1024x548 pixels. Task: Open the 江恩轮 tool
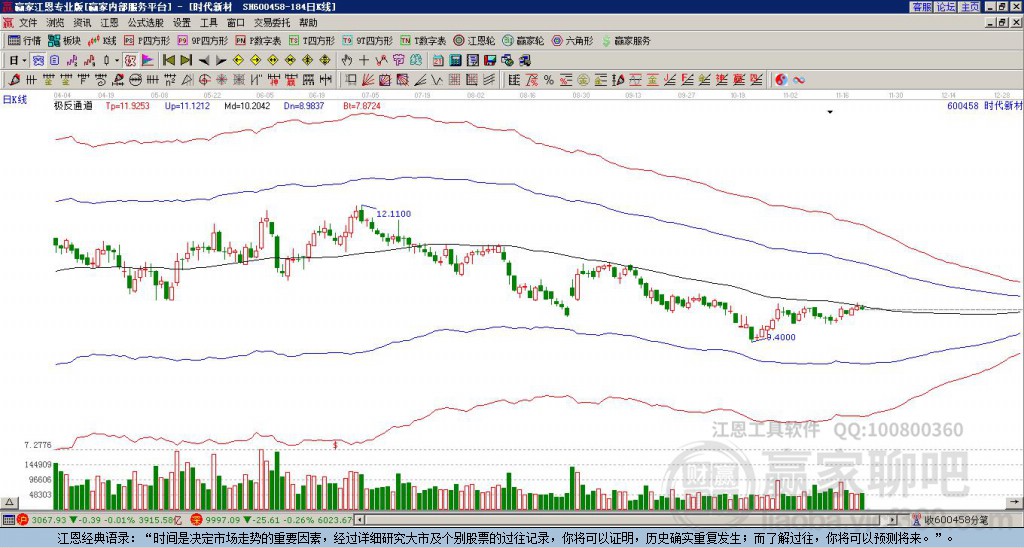(x=474, y=41)
